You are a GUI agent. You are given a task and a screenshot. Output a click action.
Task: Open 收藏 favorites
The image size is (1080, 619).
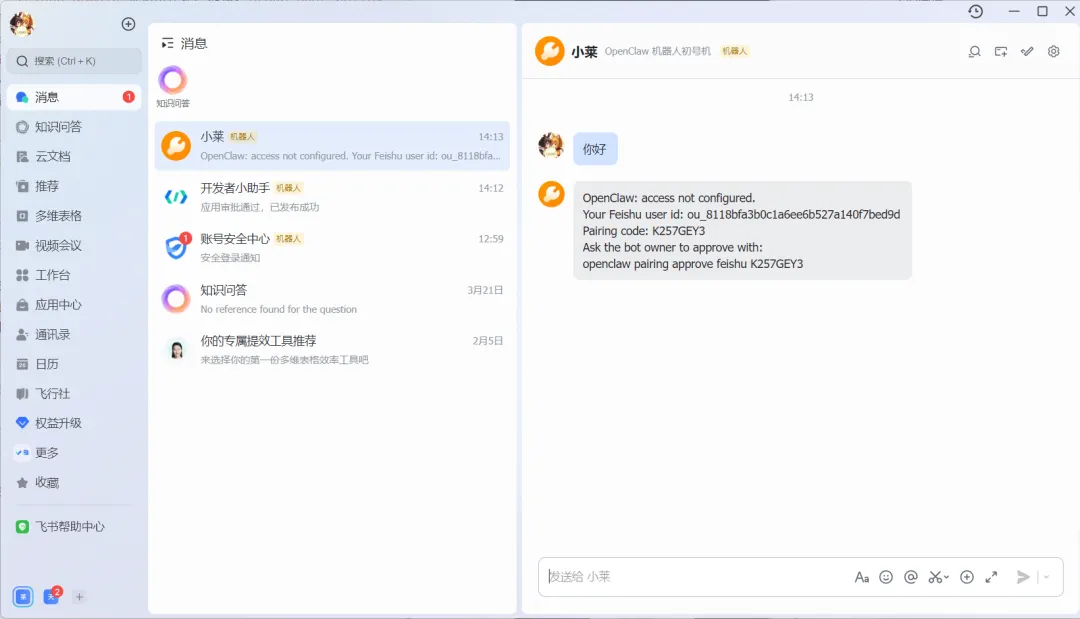74,482
